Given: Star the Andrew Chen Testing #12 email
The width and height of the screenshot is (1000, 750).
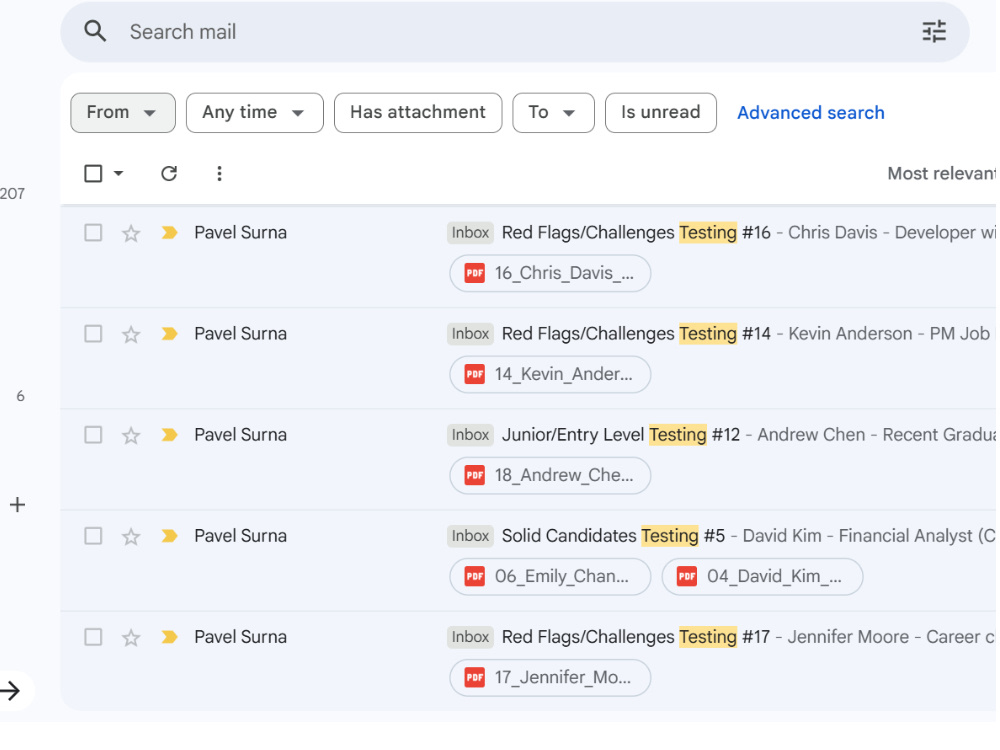Looking at the screenshot, I should tap(131, 436).
